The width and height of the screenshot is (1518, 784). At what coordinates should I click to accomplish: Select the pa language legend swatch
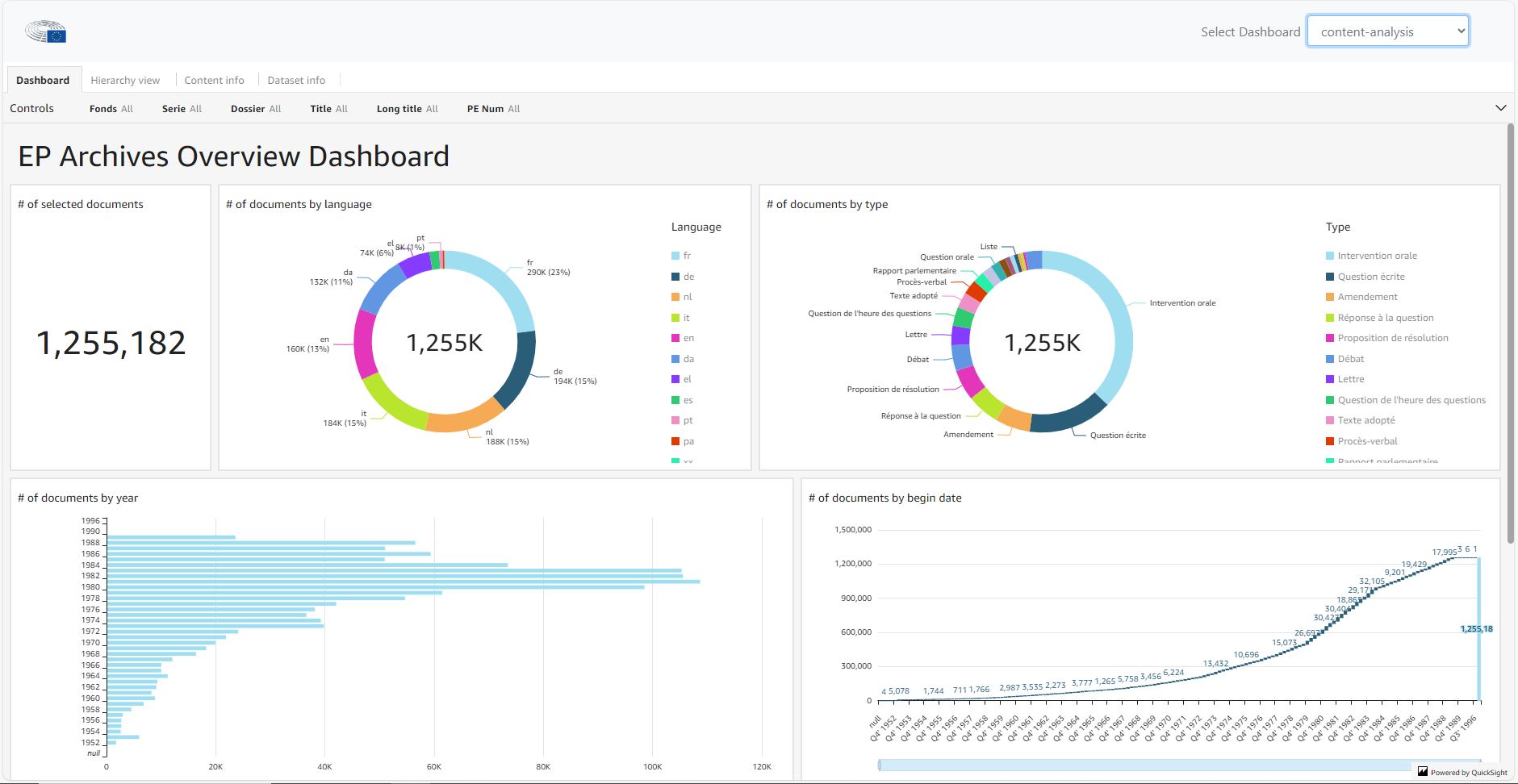tap(675, 441)
